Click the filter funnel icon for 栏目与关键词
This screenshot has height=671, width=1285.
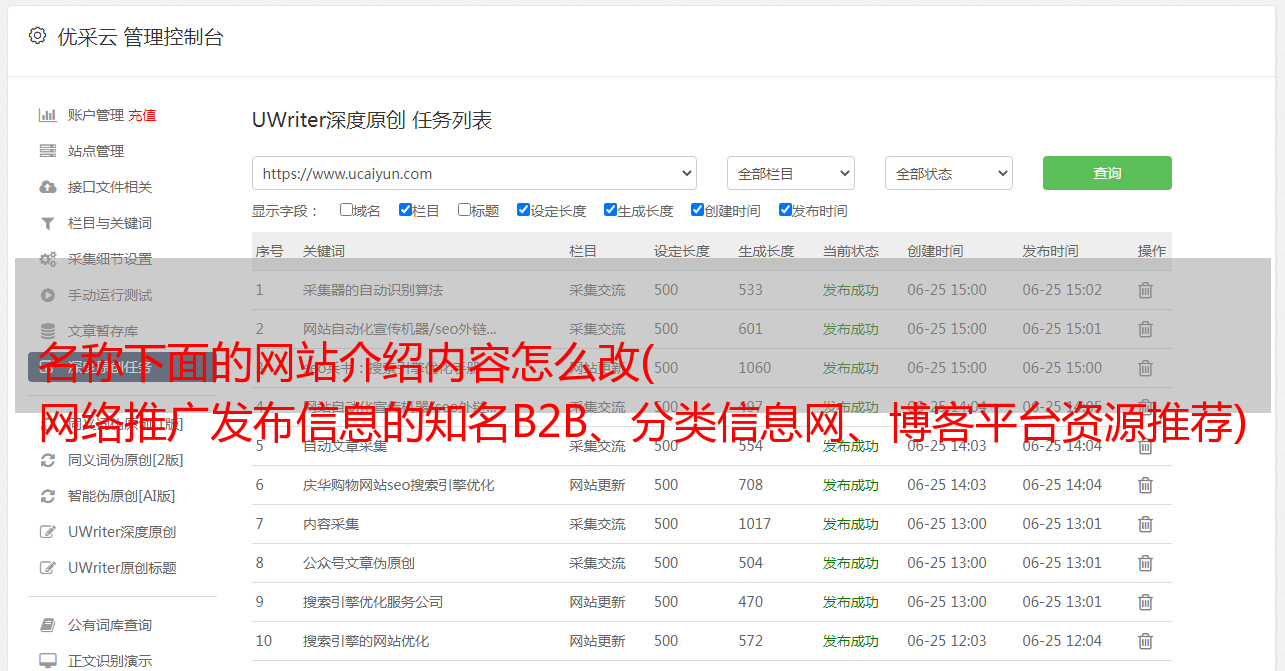[x=47, y=223]
